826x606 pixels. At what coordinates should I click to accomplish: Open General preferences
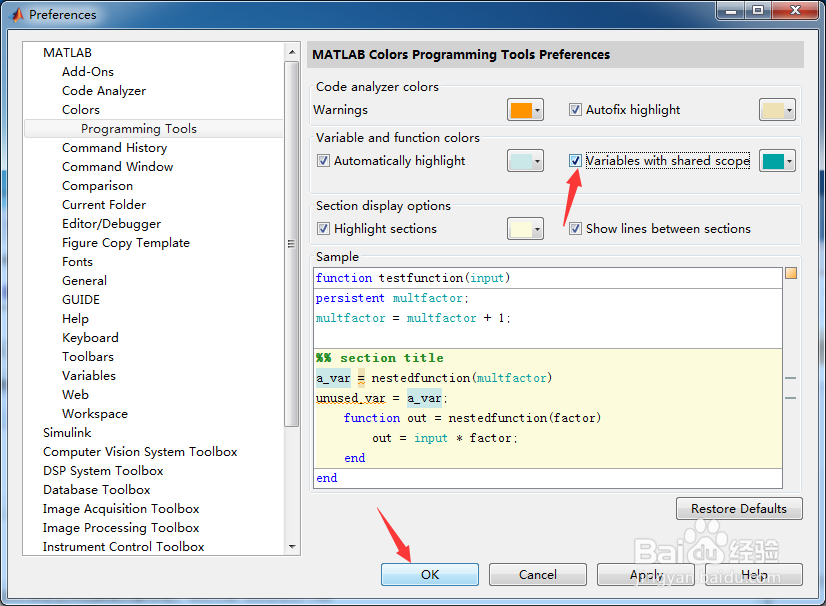(x=84, y=280)
